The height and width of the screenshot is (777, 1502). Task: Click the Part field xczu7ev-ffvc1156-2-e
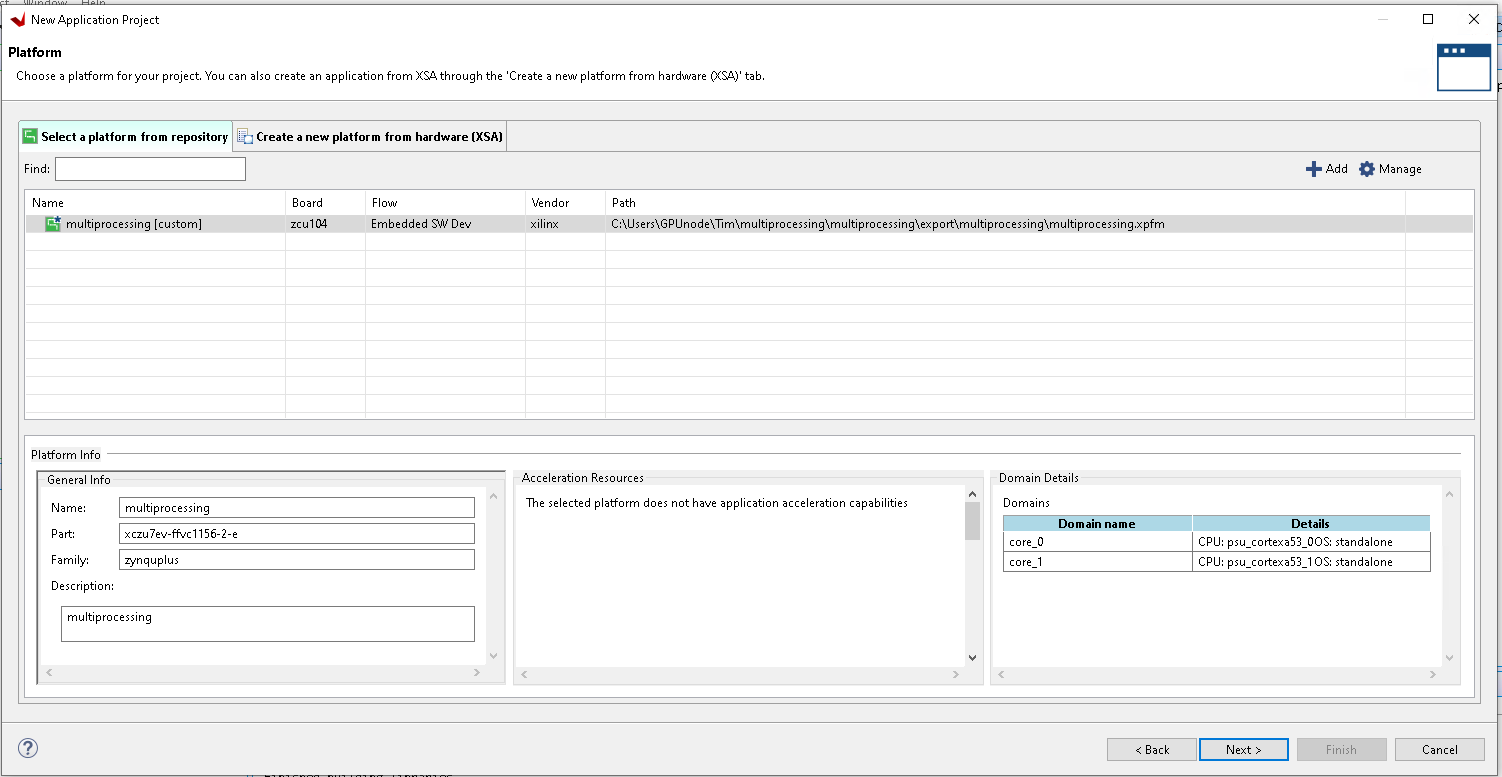click(296, 534)
